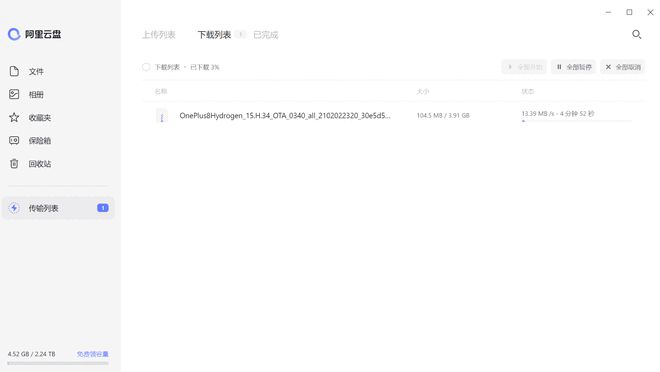Click the 全部取消 button

click(x=623, y=67)
